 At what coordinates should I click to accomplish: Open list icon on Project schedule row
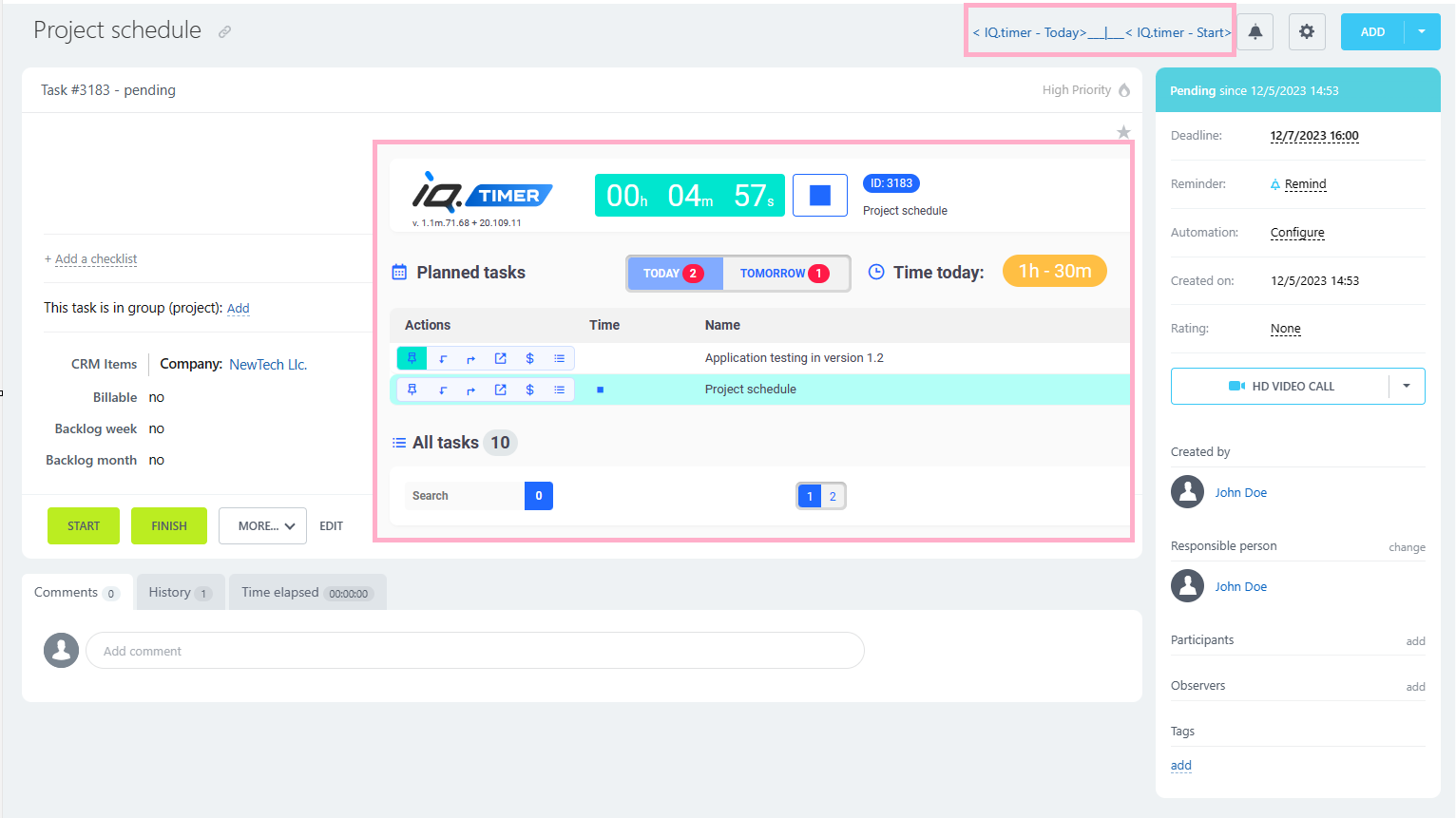click(x=559, y=390)
